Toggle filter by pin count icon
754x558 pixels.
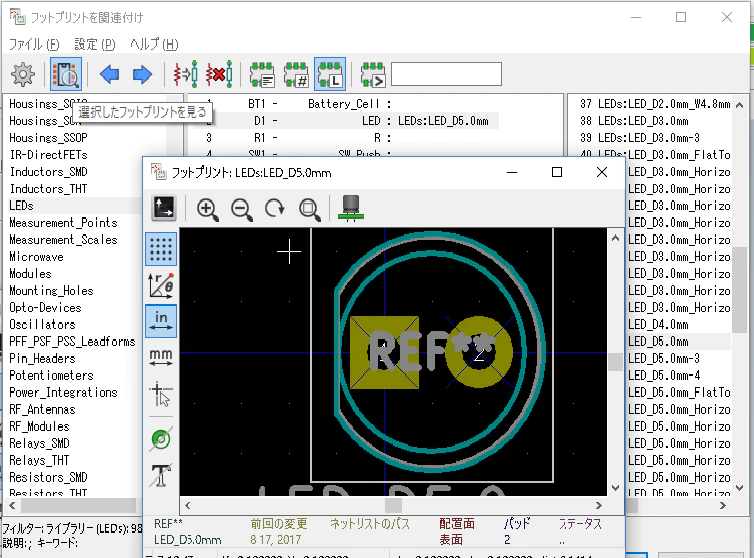click(296, 75)
